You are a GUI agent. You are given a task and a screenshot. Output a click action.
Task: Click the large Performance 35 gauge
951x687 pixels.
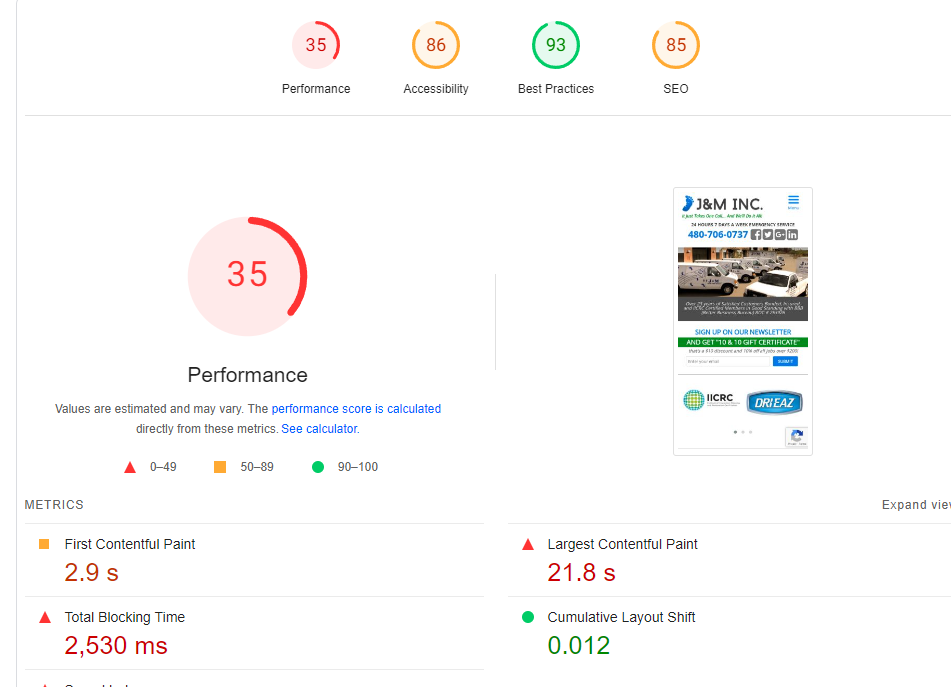click(247, 276)
